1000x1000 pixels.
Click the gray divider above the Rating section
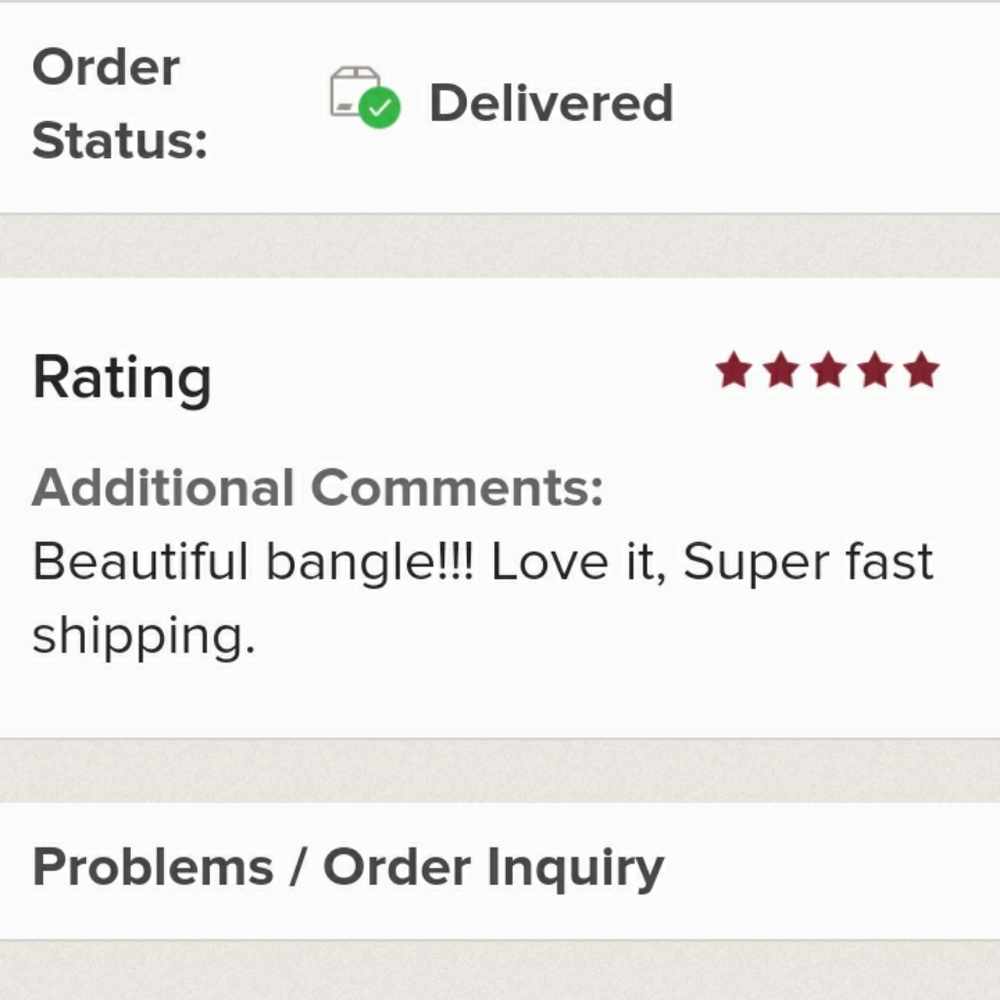[500, 246]
